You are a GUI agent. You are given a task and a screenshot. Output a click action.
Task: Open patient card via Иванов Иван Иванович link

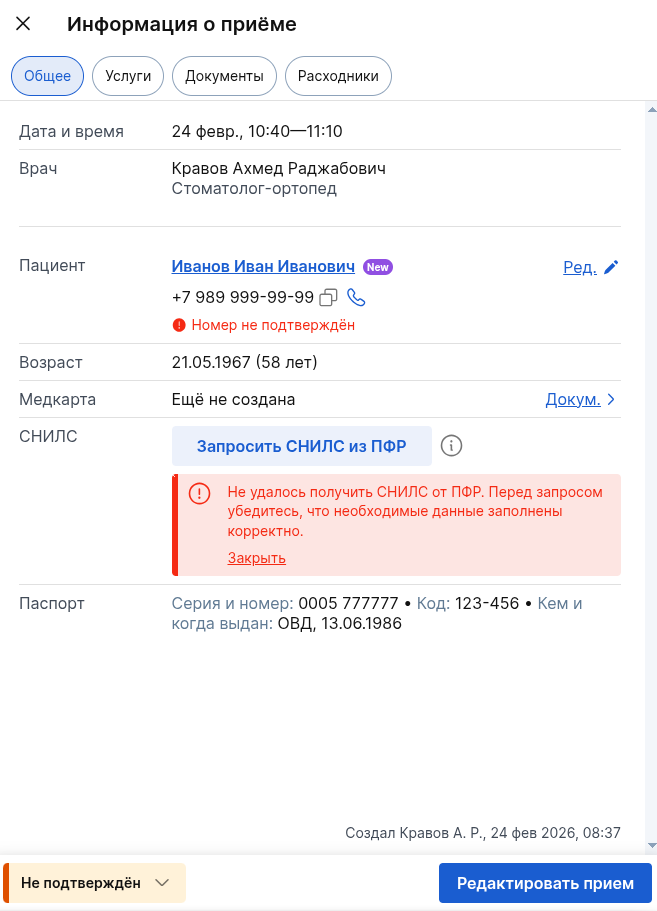coord(264,266)
